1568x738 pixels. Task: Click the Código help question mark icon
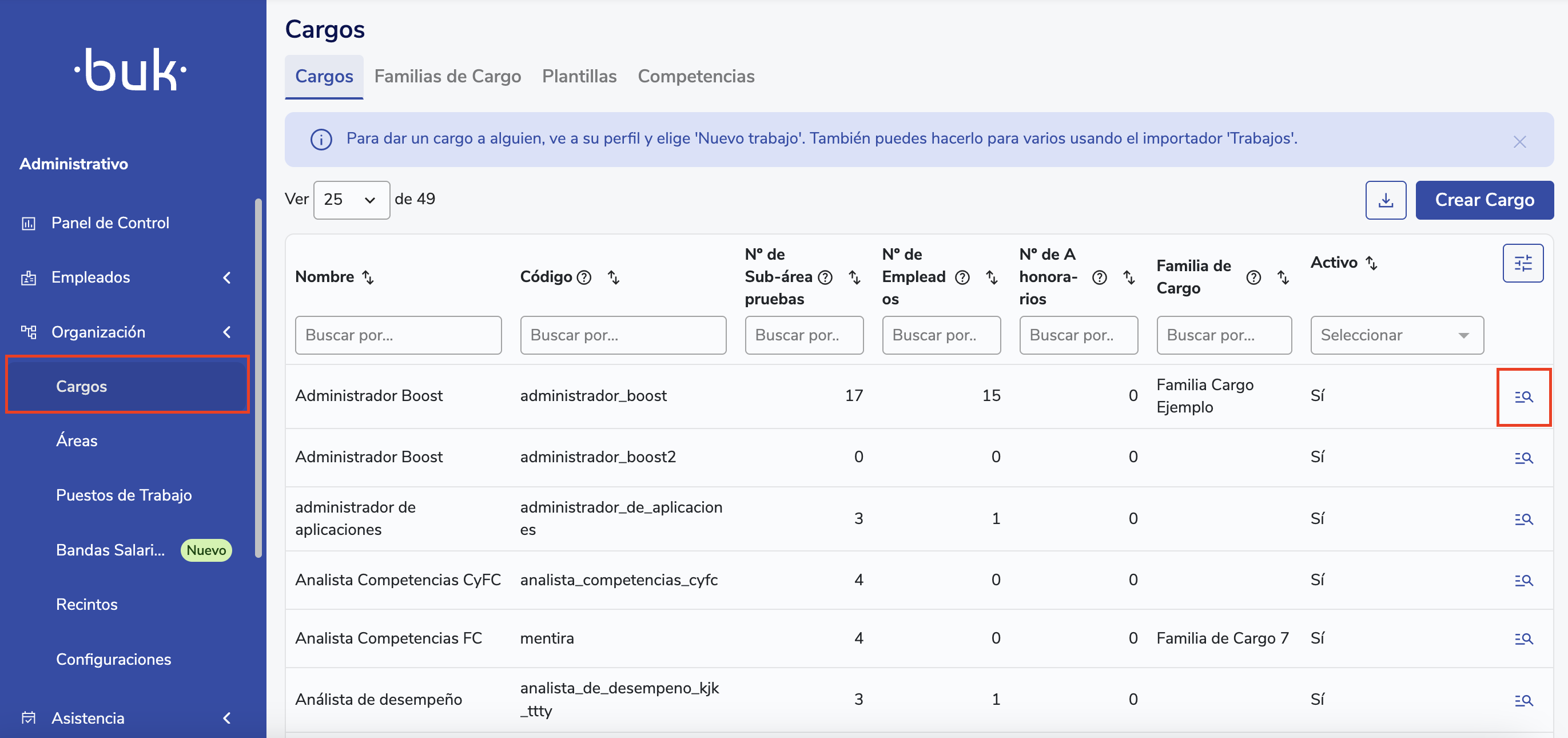click(584, 277)
